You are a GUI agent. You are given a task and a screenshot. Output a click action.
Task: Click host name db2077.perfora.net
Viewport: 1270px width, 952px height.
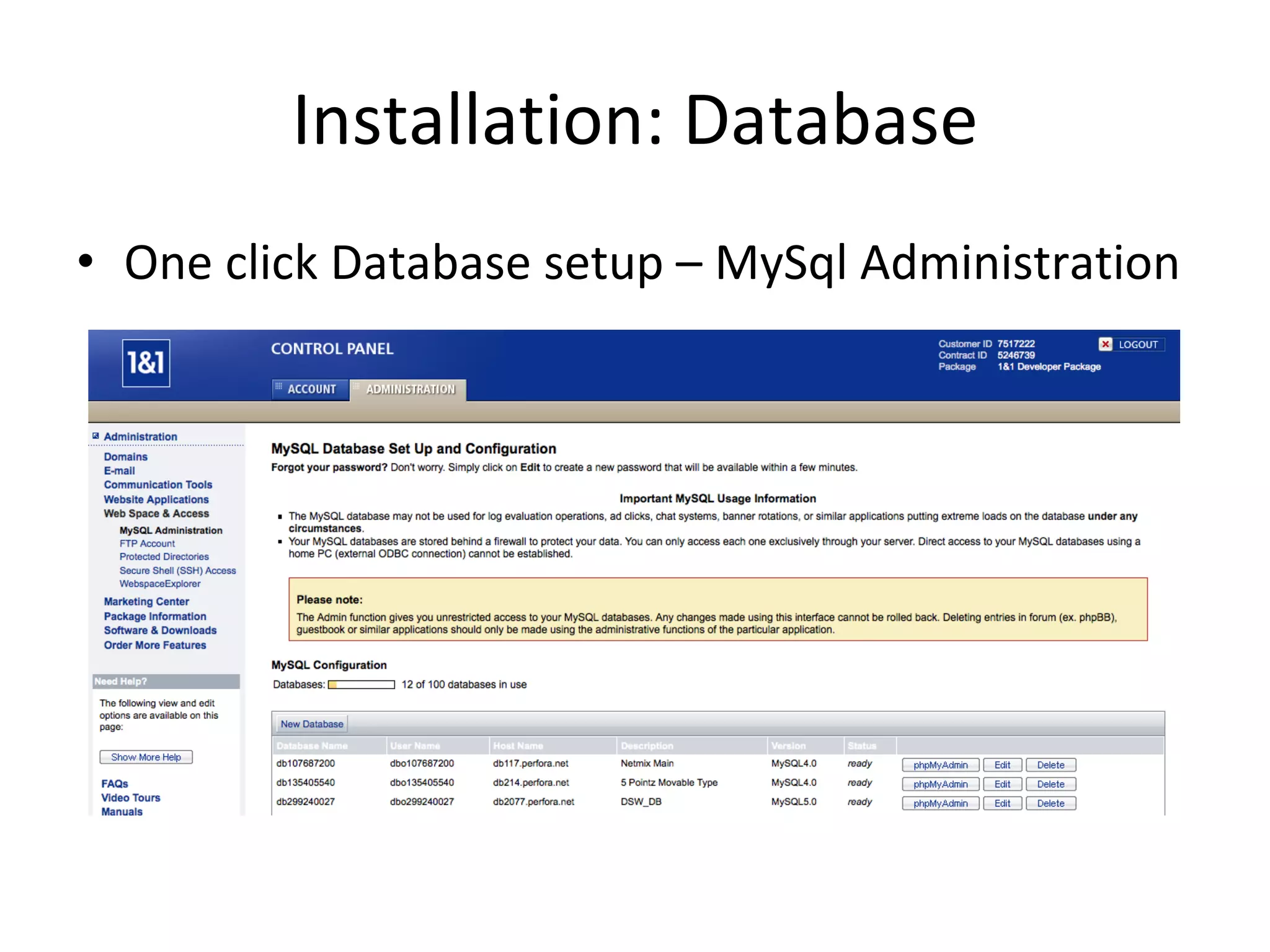533,802
